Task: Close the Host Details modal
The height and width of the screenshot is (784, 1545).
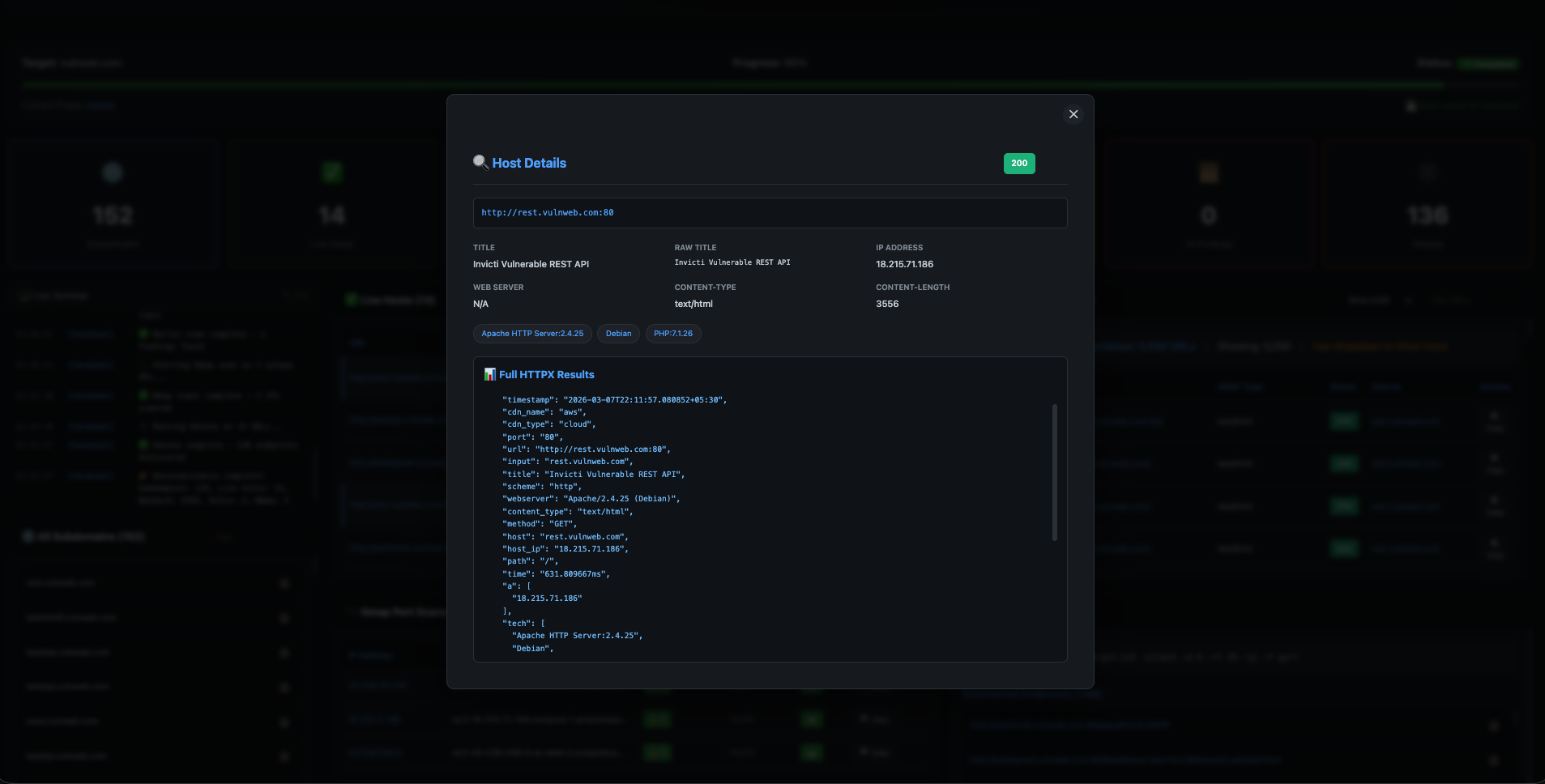Action: [x=1073, y=114]
